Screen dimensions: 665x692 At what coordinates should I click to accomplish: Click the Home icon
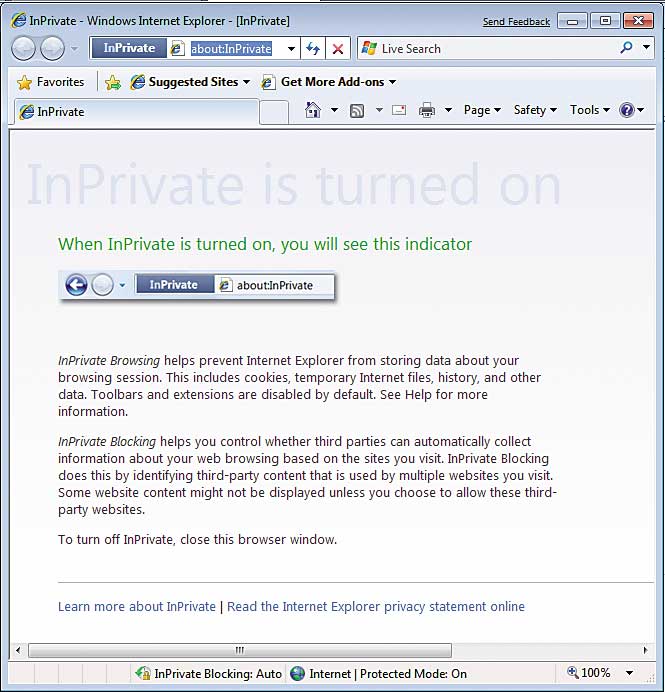tap(313, 110)
